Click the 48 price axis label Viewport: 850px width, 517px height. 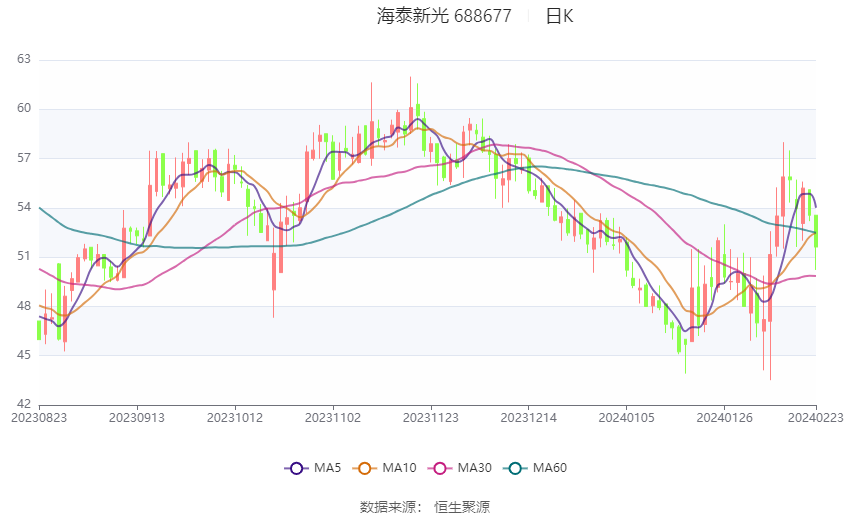(24, 306)
